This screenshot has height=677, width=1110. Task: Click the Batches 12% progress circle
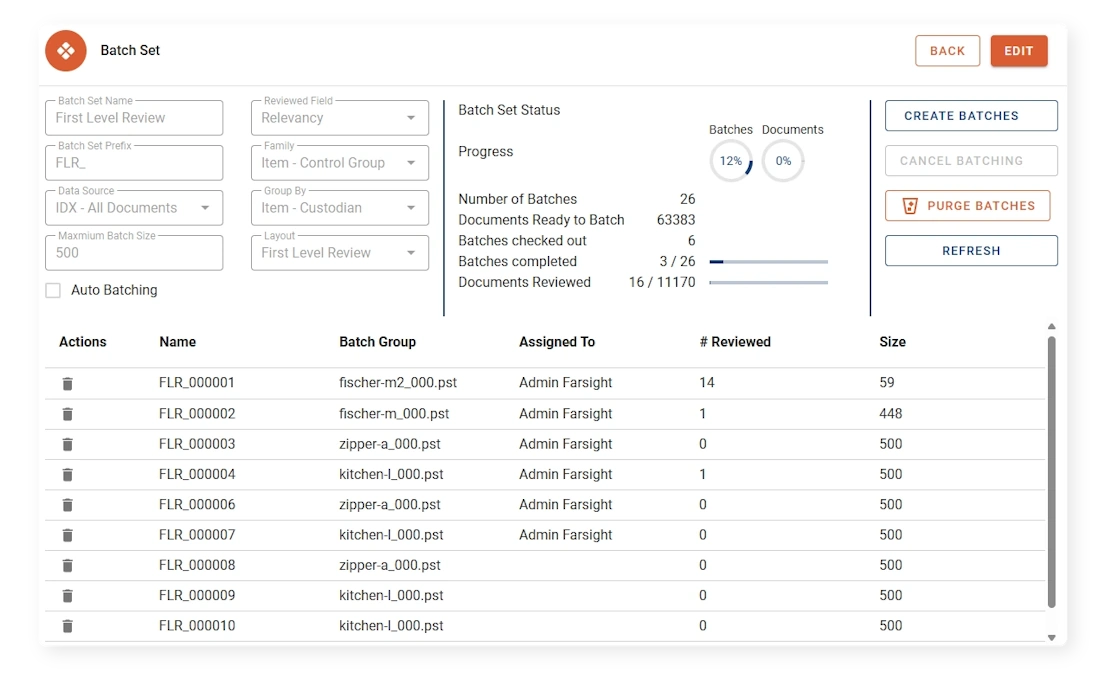pos(730,161)
